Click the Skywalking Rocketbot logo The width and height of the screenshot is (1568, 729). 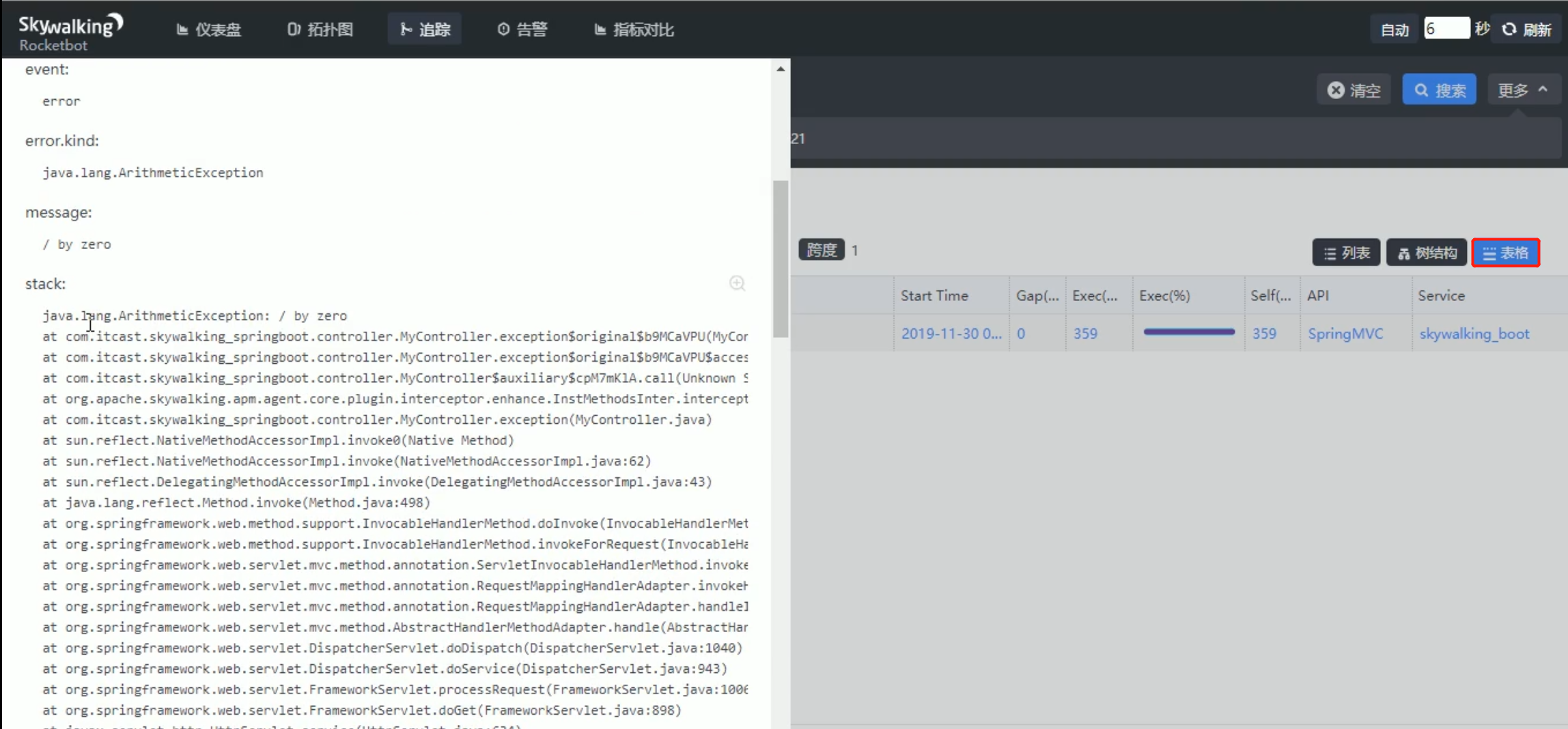(70, 31)
